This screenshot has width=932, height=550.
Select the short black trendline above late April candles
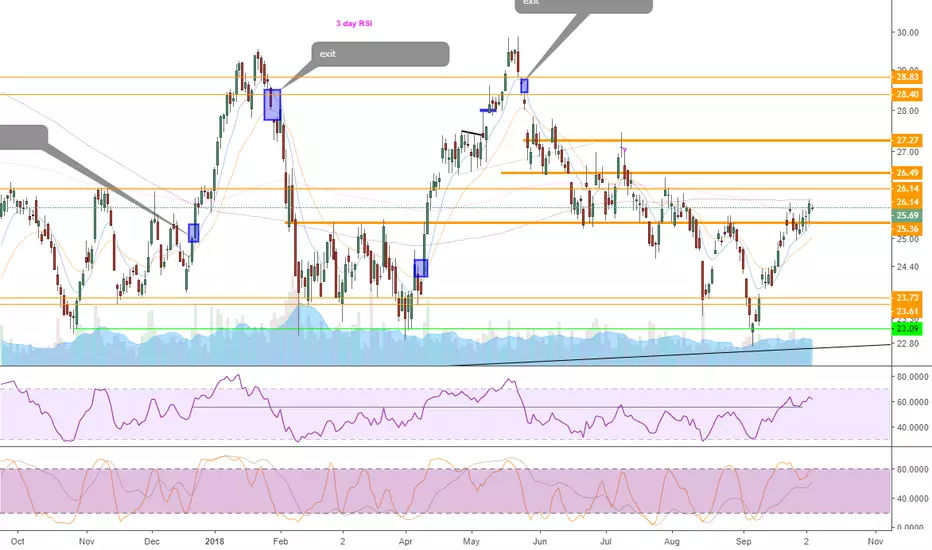tap(473, 133)
